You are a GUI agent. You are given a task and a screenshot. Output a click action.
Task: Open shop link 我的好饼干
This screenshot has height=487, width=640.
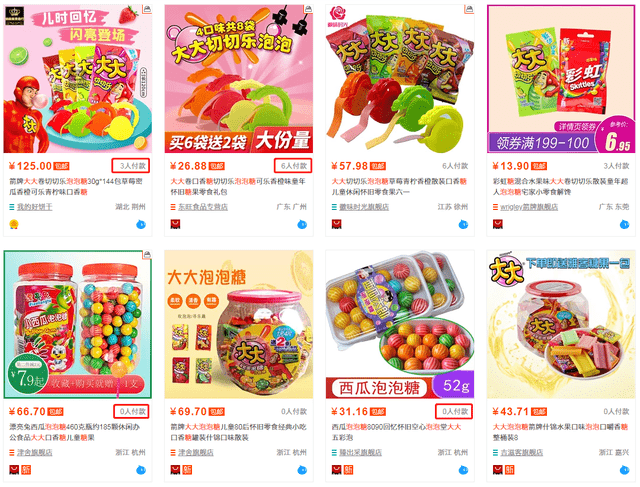pyautogui.click(x=34, y=207)
